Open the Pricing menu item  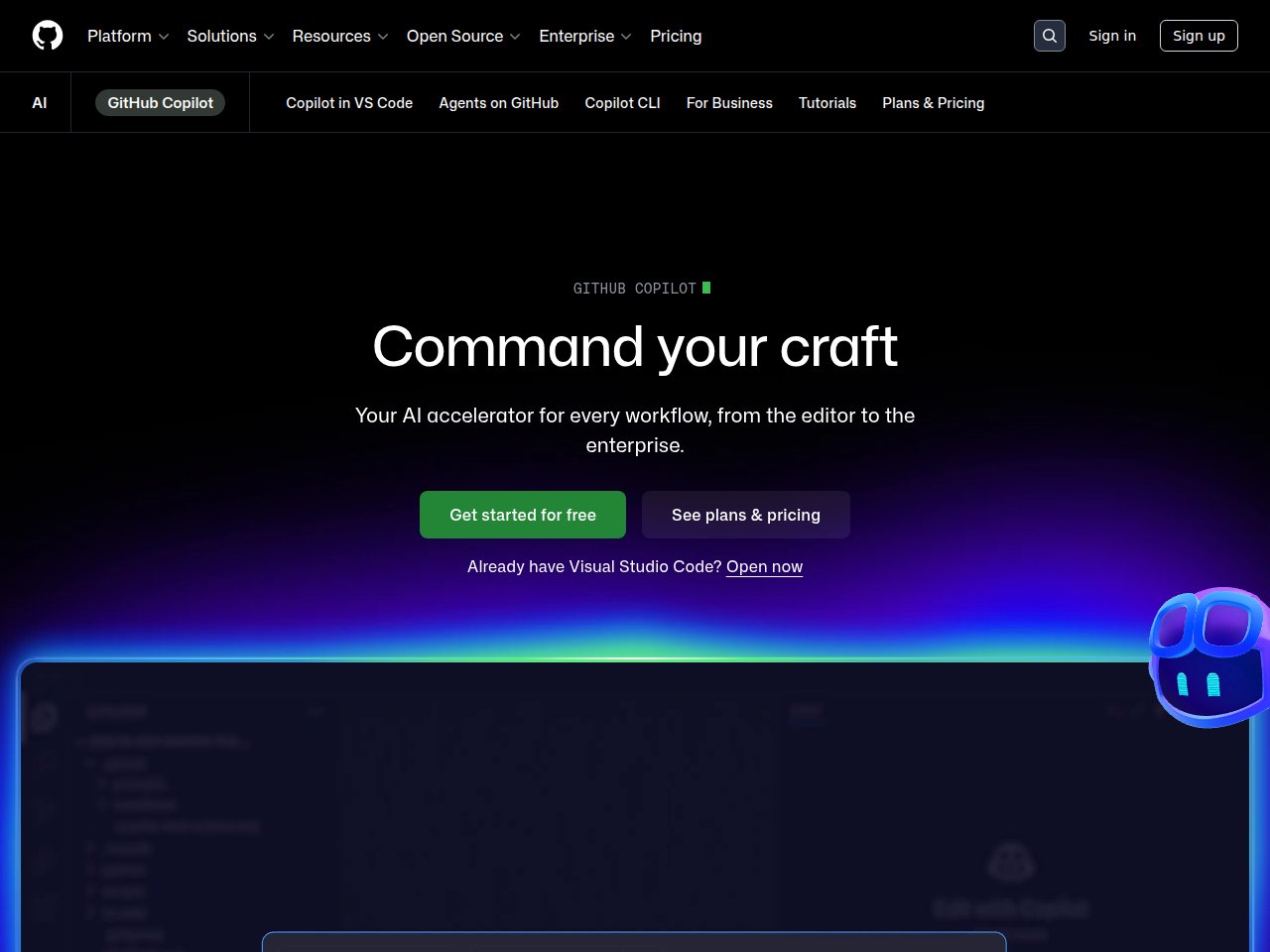point(676,36)
